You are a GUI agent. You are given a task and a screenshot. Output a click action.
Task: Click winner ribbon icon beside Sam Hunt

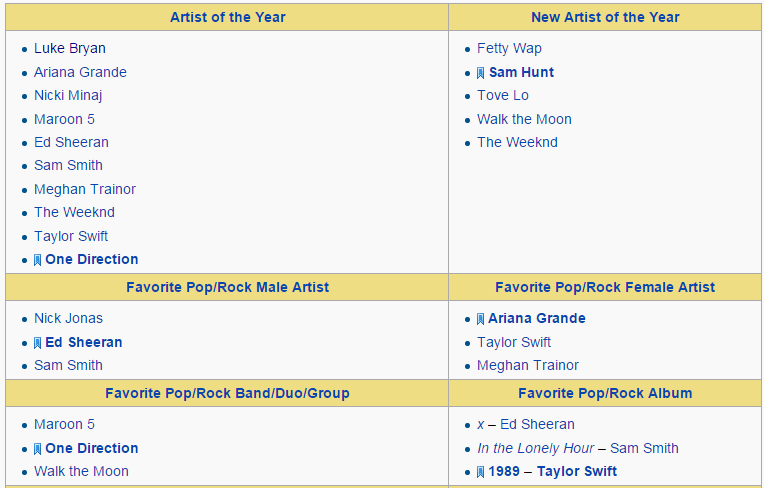click(x=481, y=73)
